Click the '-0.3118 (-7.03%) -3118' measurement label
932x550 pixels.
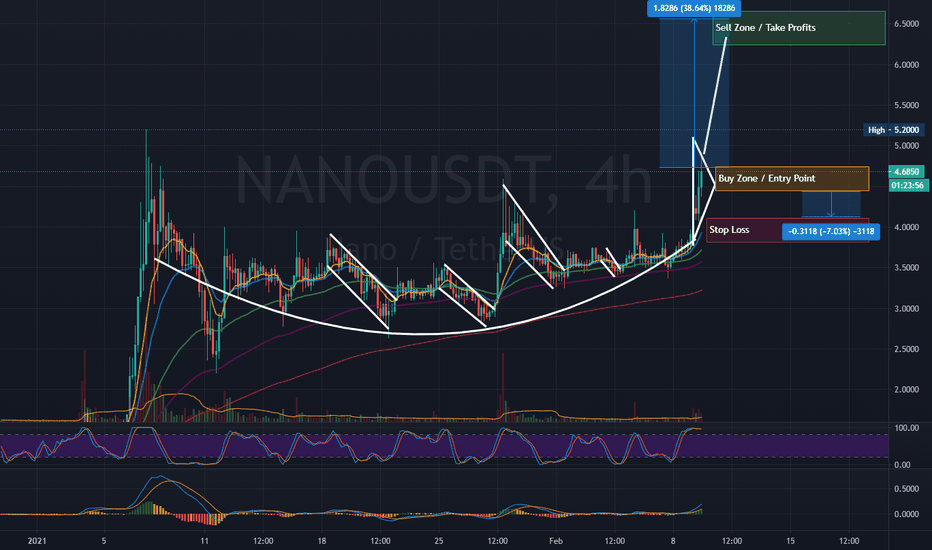click(x=831, y=231)
